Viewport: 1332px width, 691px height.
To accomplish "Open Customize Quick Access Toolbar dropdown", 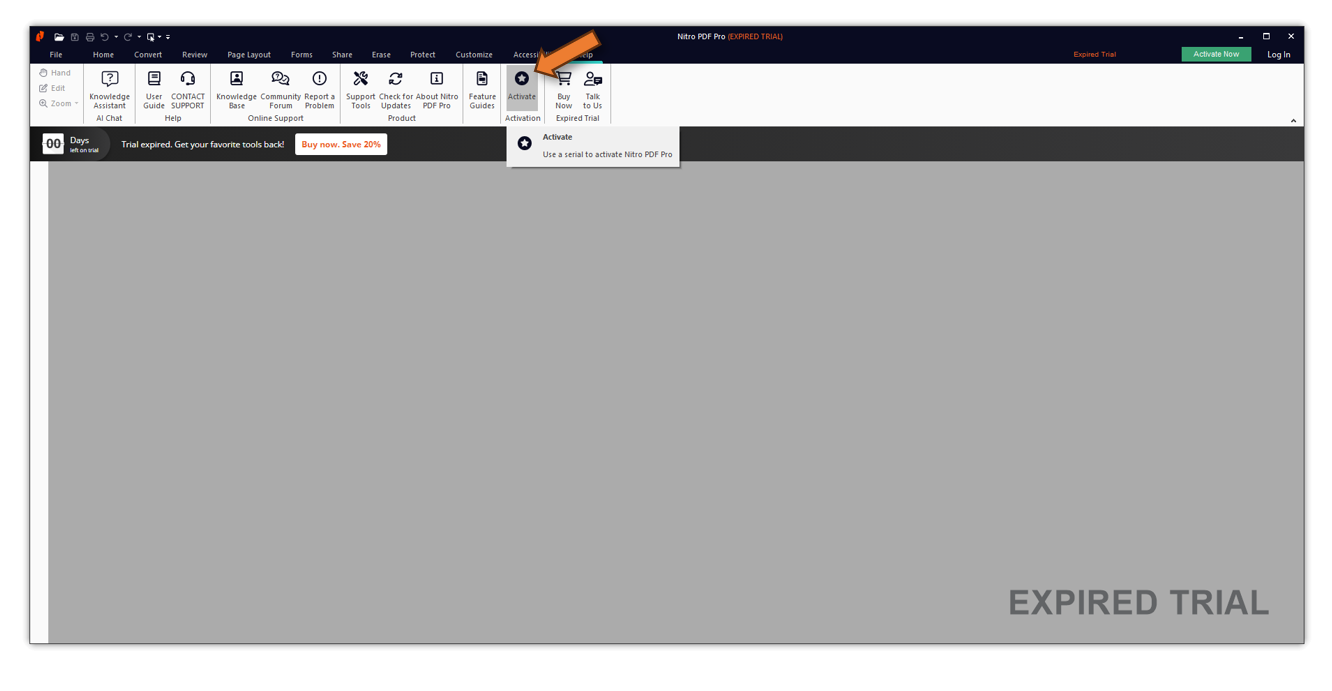I will click(168, 37).
